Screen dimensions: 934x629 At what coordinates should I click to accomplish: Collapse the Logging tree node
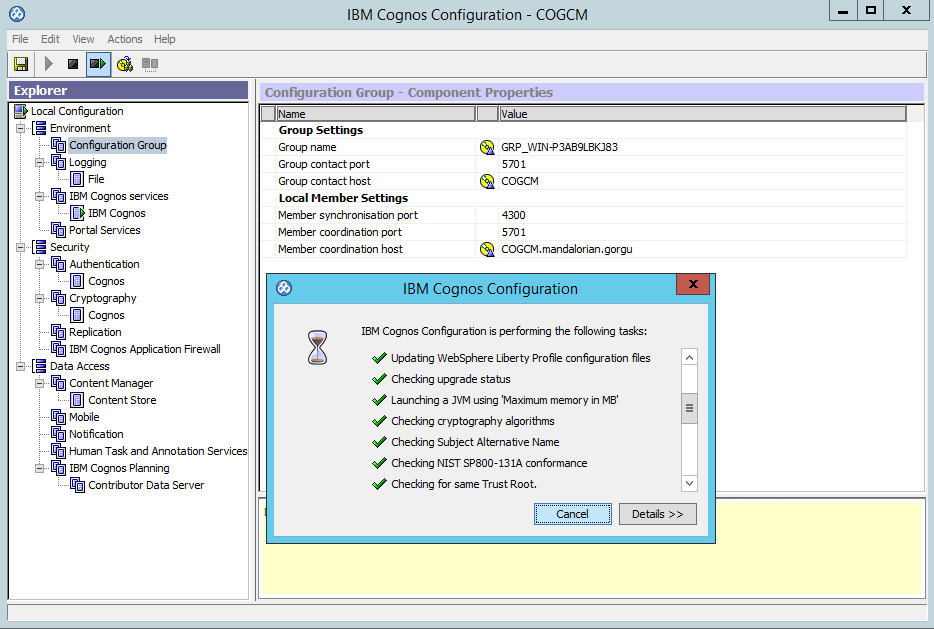(39, 162)
